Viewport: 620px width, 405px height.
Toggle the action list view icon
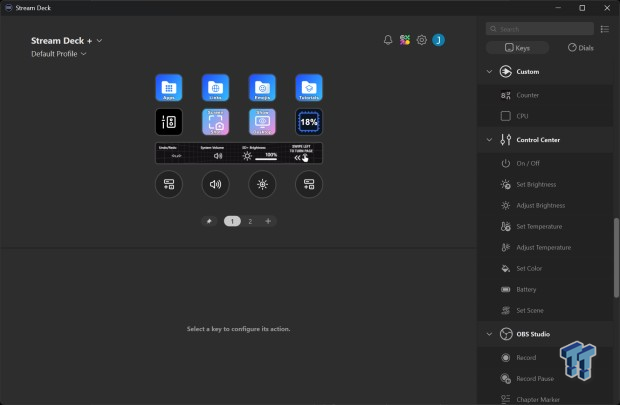coord(605,29)
